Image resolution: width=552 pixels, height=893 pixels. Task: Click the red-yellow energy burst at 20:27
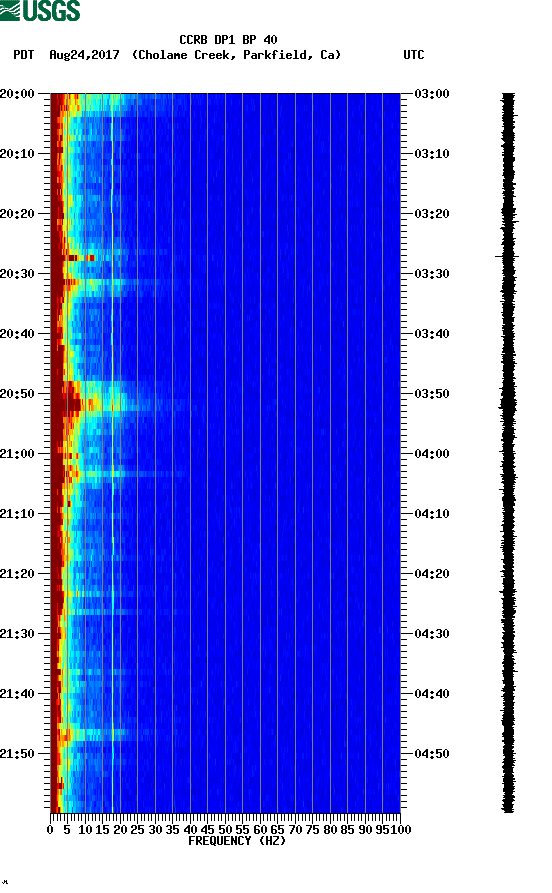click(x=80, y=258)
